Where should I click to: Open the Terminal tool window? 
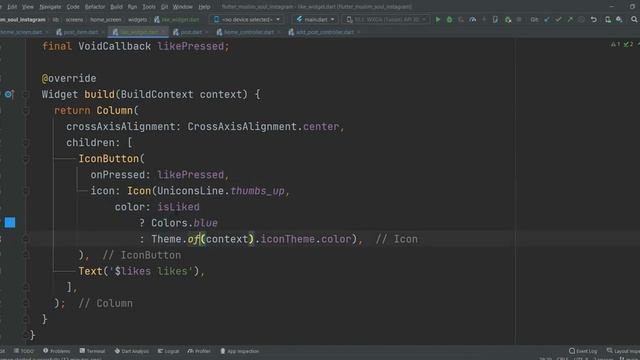point(92,351)
